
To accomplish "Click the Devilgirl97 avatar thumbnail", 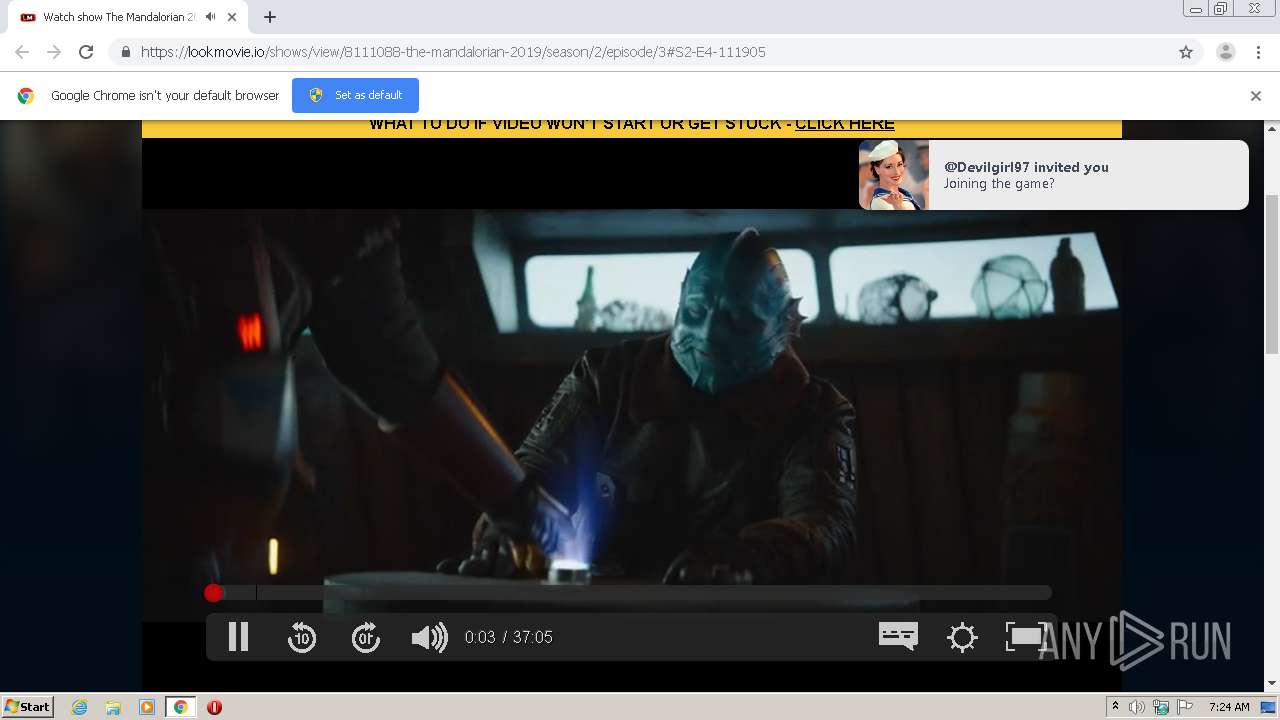I will tap(893, 175).
